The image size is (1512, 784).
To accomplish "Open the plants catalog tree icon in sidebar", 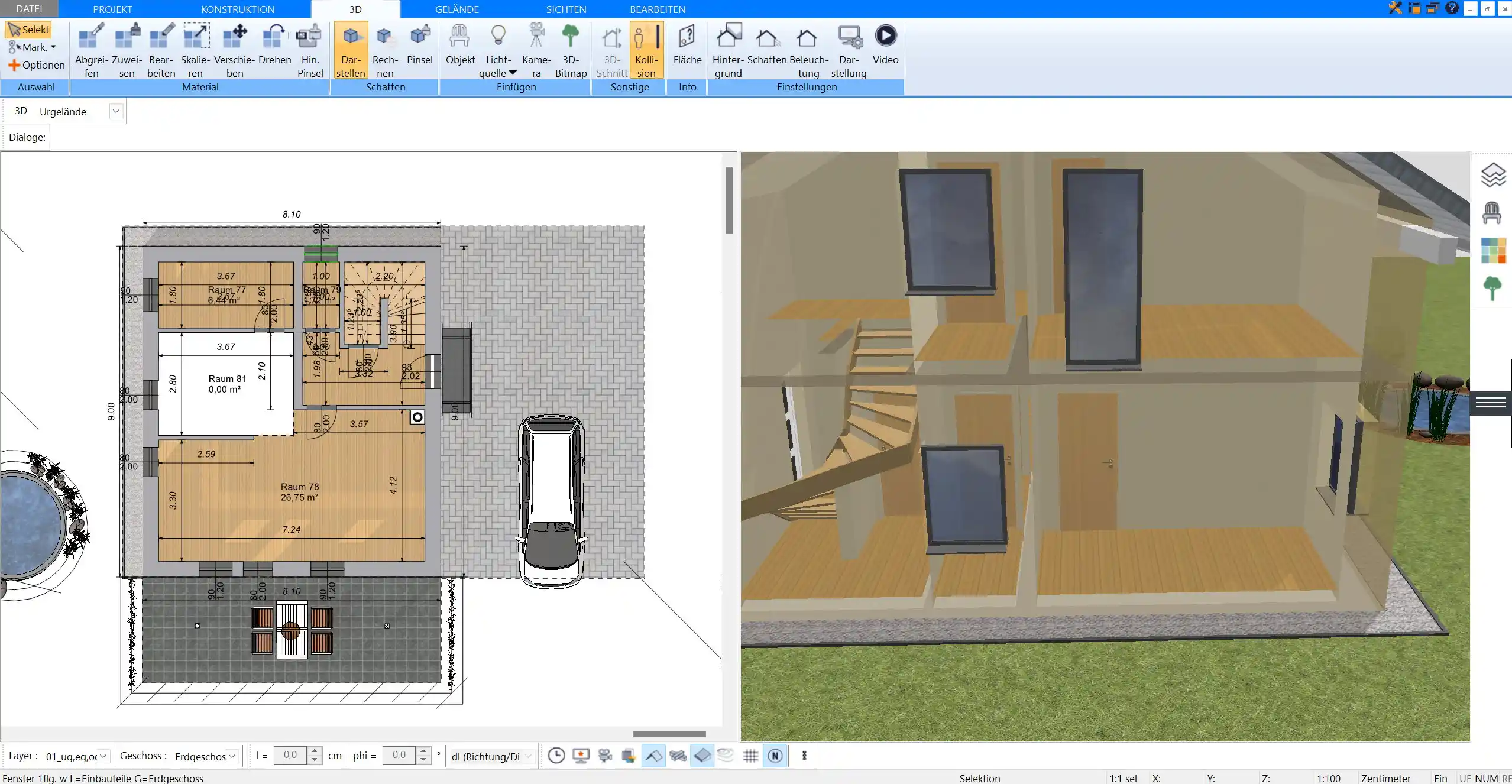I will (1492, 288).
